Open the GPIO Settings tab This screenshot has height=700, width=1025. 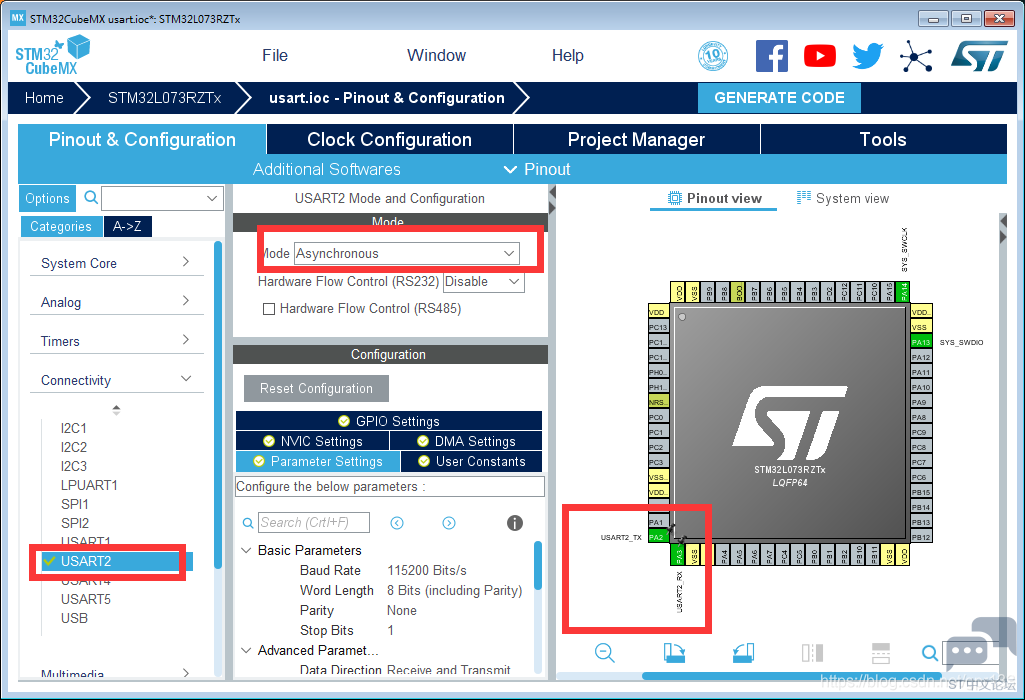pos(389,421)
